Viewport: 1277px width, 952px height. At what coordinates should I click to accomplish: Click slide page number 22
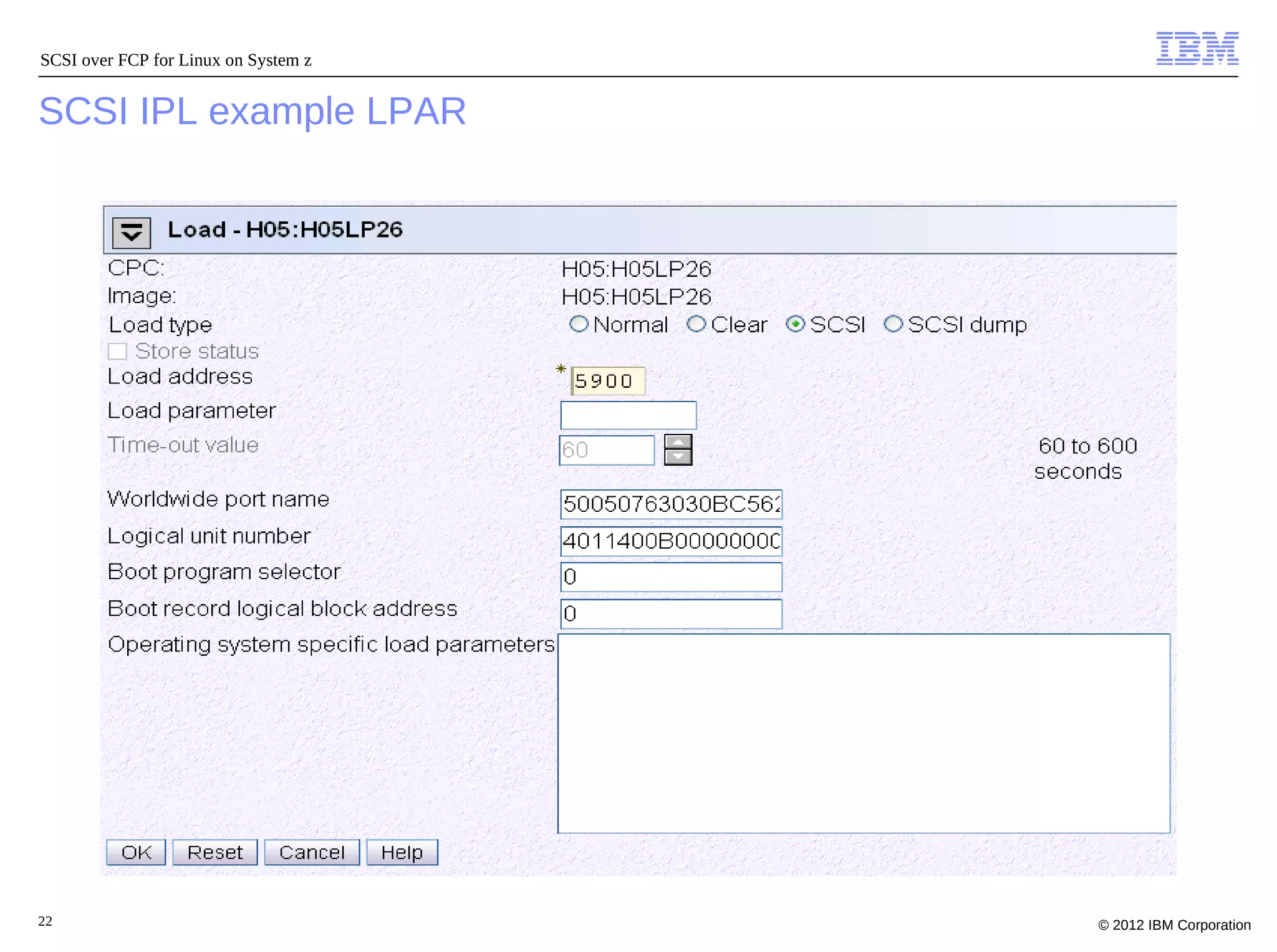pos(45,921)
